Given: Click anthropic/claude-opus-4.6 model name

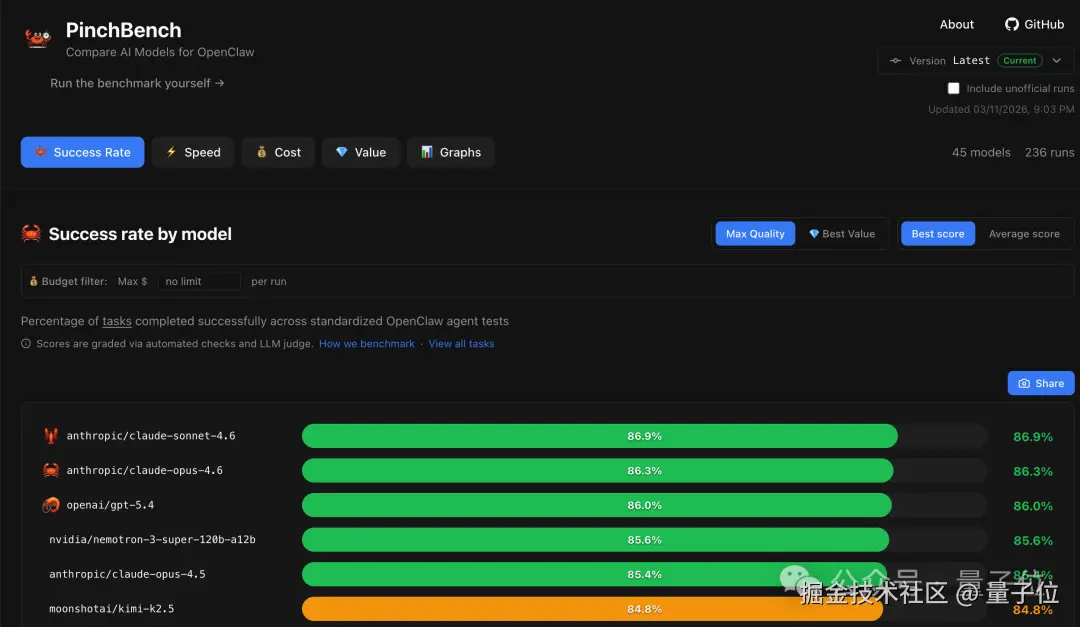Looking at the screenshot, I should pos(145,470).
